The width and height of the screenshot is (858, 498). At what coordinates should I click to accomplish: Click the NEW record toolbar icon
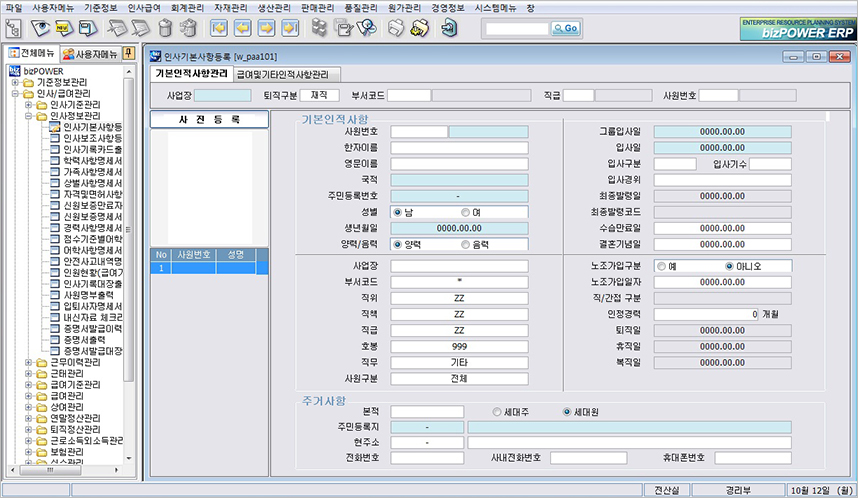tap(64, 28)
